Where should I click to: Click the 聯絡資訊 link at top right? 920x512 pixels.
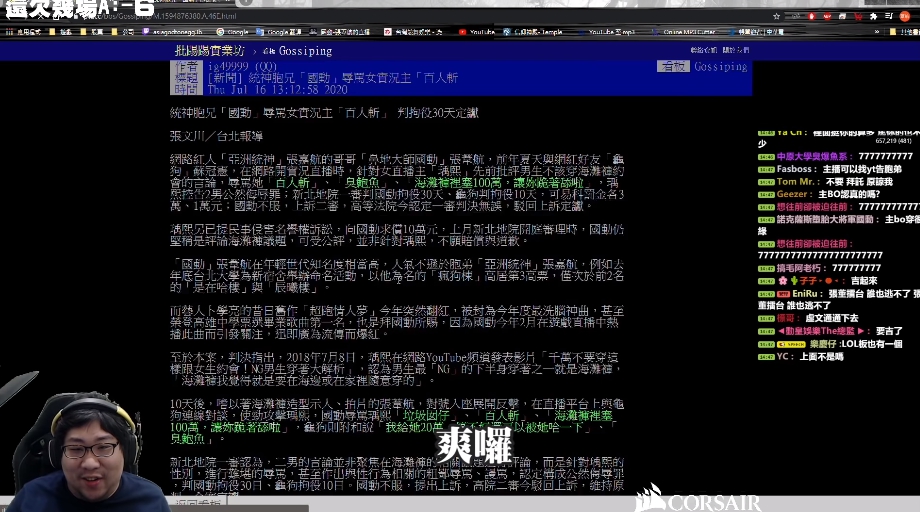coord(703,50)
